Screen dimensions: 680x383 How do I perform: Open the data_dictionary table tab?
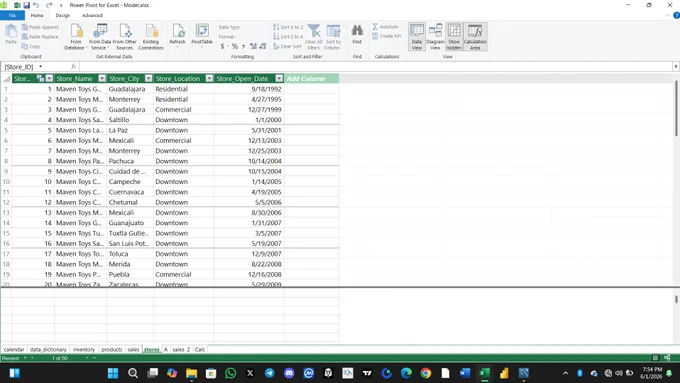click(48, 350)
